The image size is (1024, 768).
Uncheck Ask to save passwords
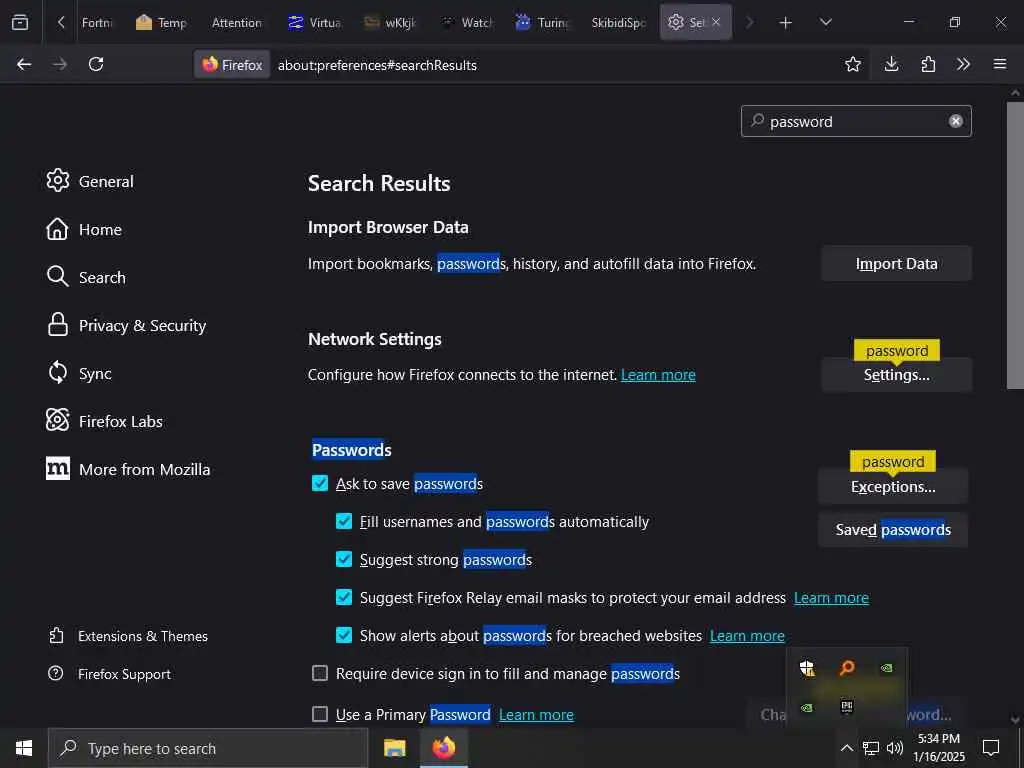tap(320, 483)
